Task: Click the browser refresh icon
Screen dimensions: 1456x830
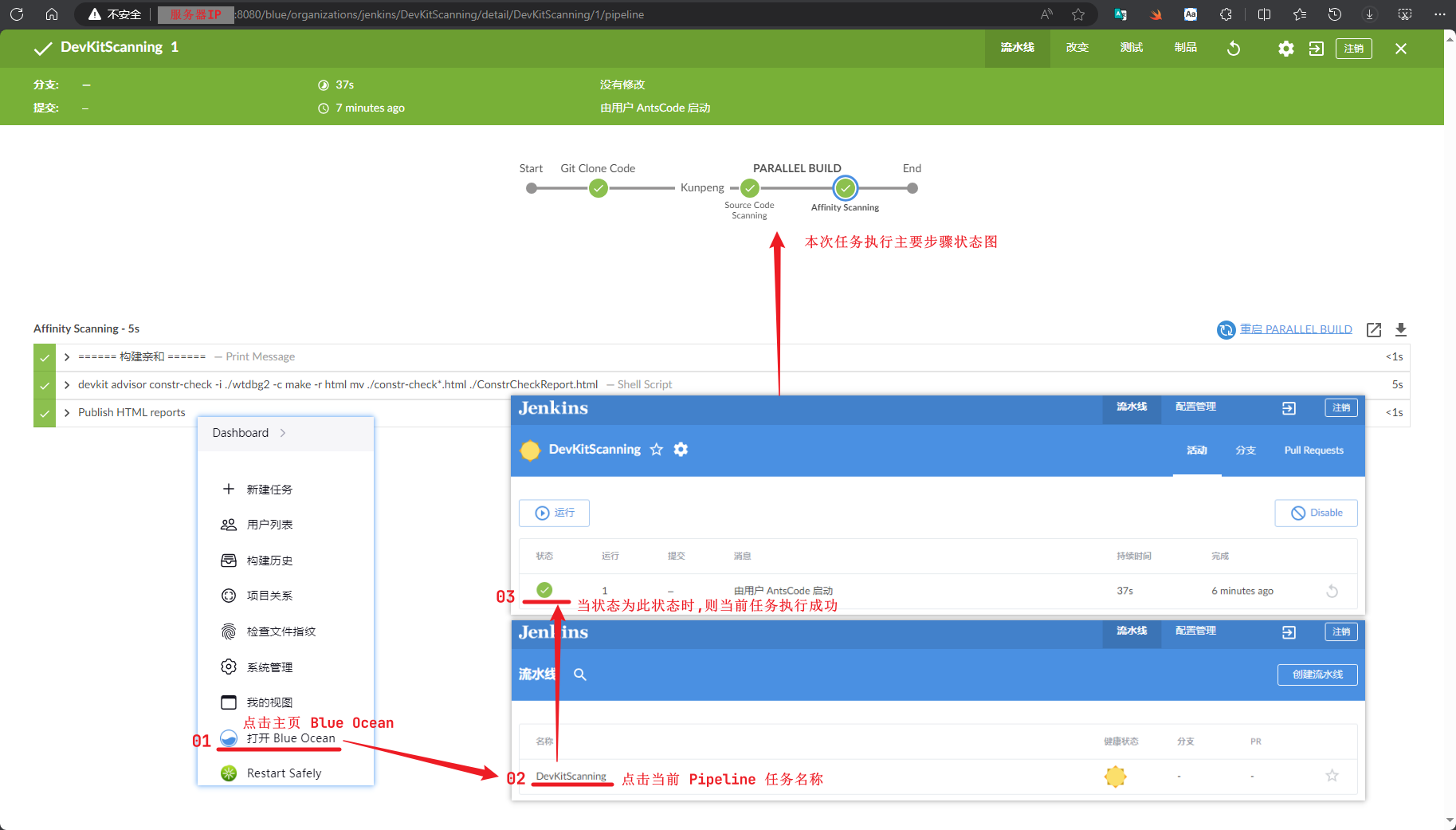Action: point(17,14)
